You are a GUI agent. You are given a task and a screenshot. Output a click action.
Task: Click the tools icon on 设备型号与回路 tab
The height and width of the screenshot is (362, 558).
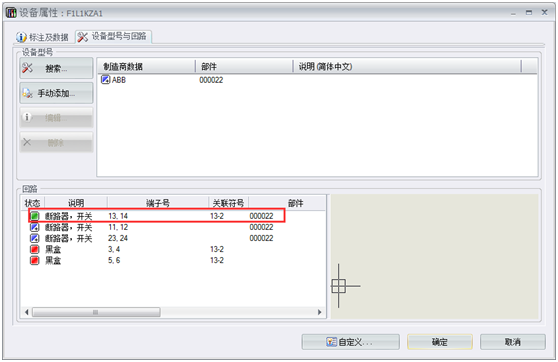[83, 37]
